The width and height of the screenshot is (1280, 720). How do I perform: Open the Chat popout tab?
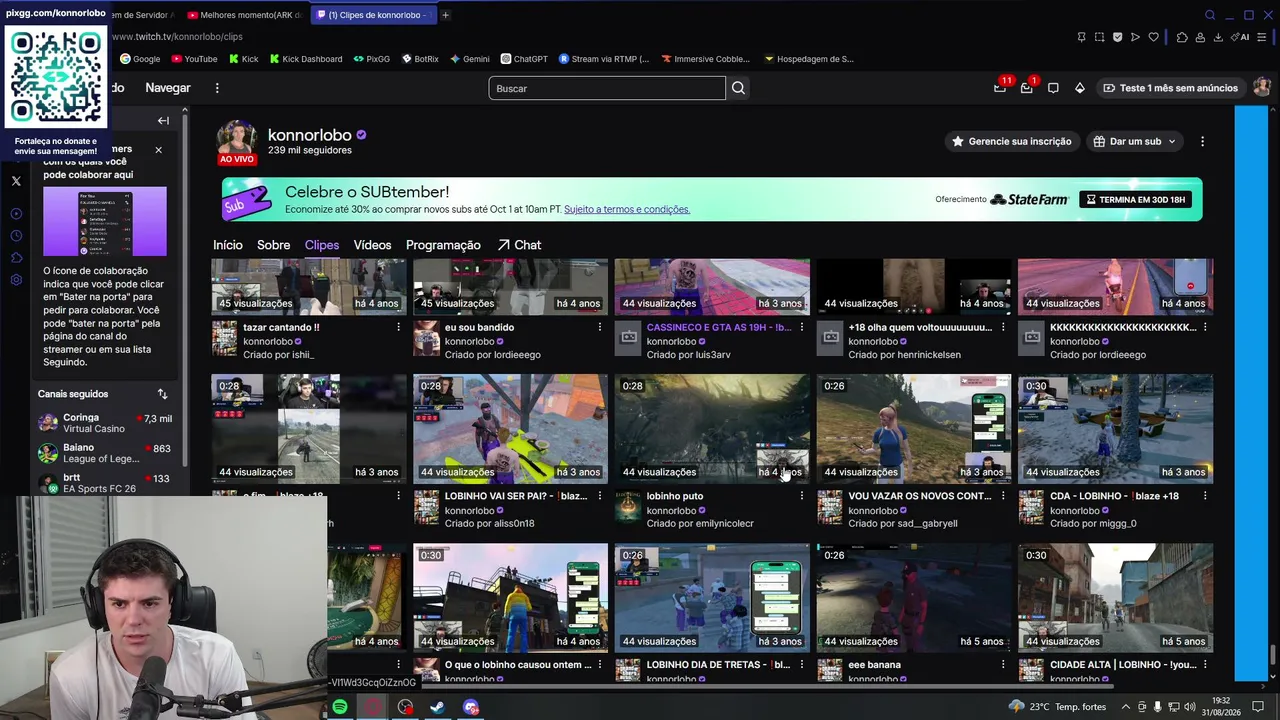(x=519, y=245)
